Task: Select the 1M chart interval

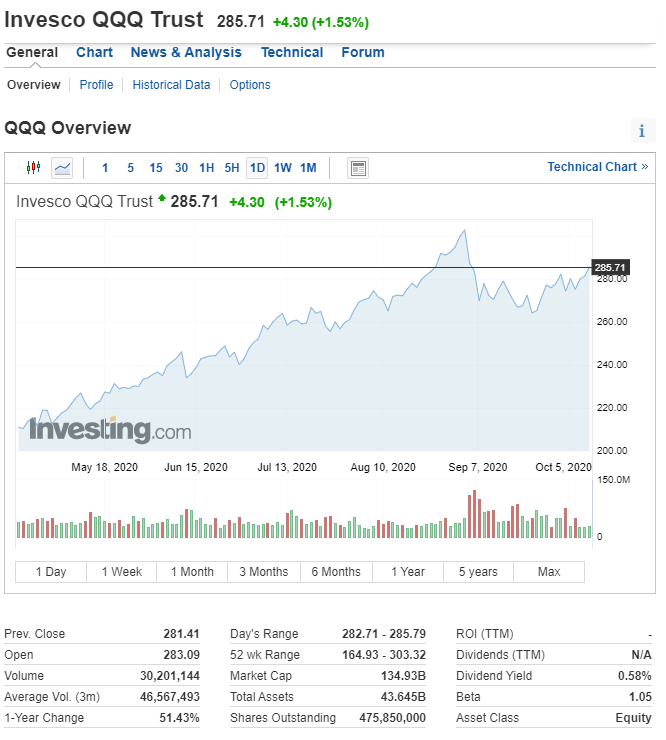Action: [308, 168]
